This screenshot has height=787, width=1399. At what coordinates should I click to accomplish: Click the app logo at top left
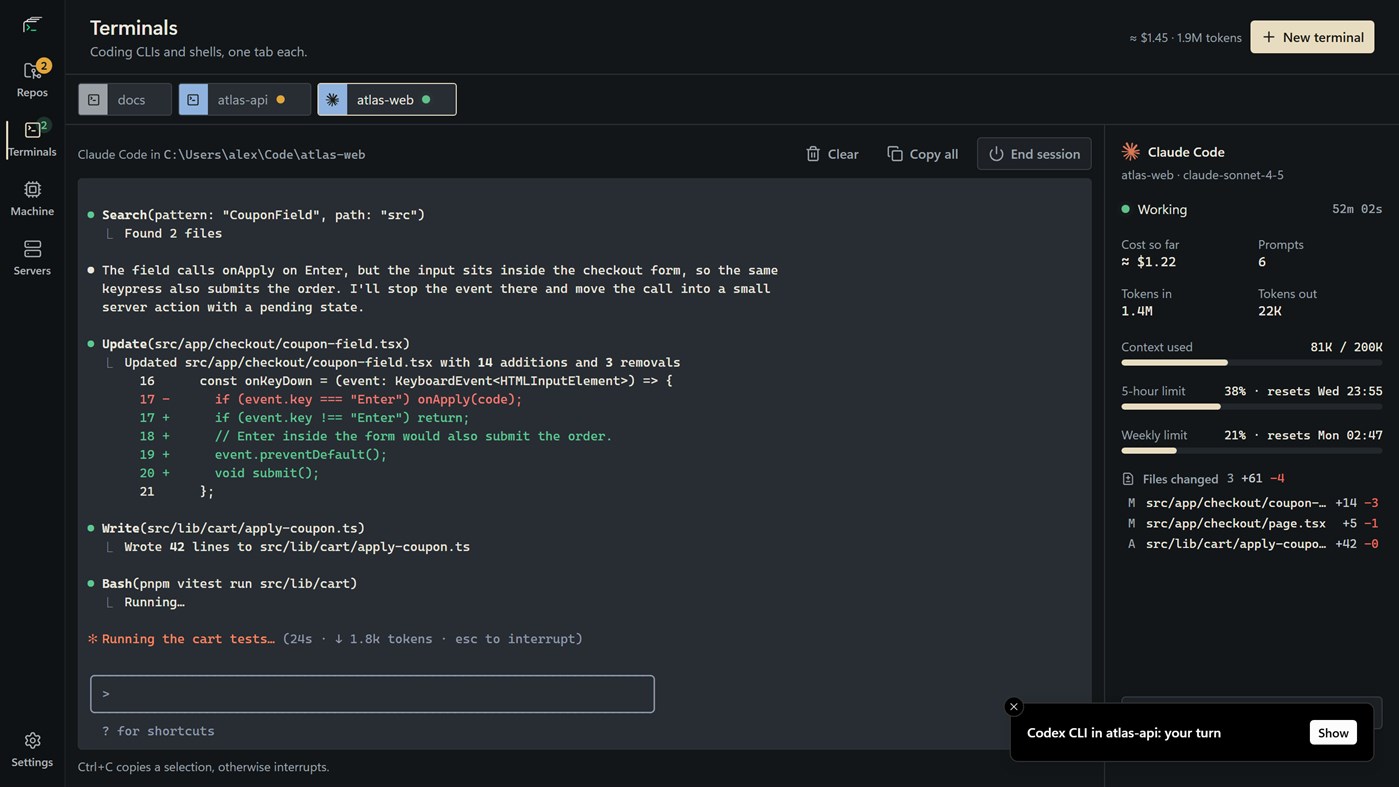[x=32, y=24]
